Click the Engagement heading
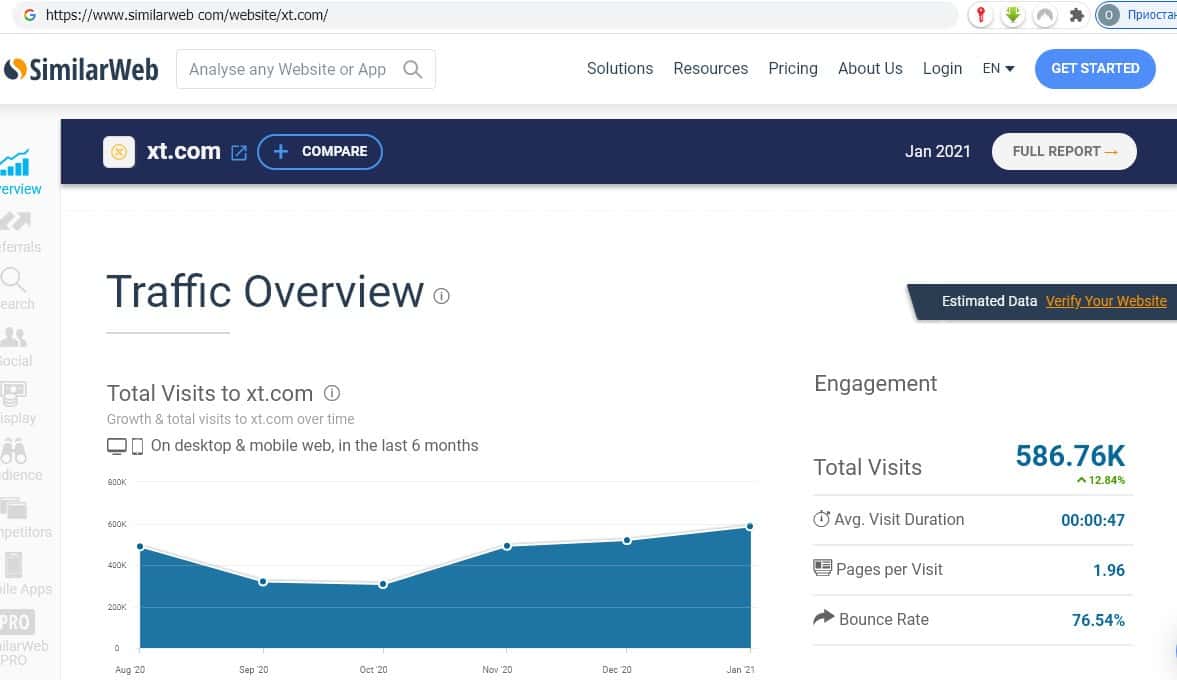Image resolution: width=1177 pixels, height=680 pixels. tap(875, 384)
